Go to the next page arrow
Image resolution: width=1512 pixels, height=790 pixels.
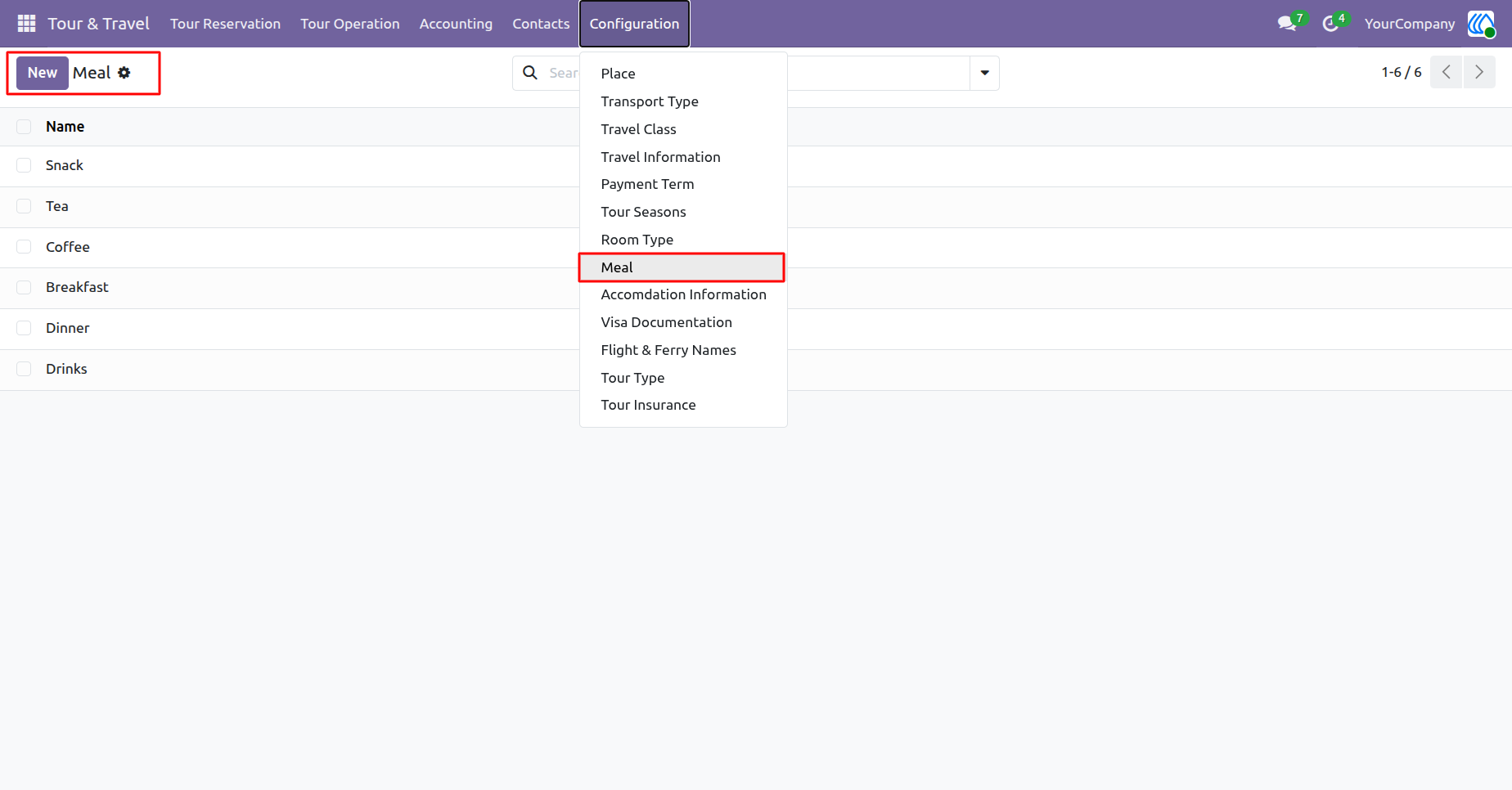coord(1479,72)
